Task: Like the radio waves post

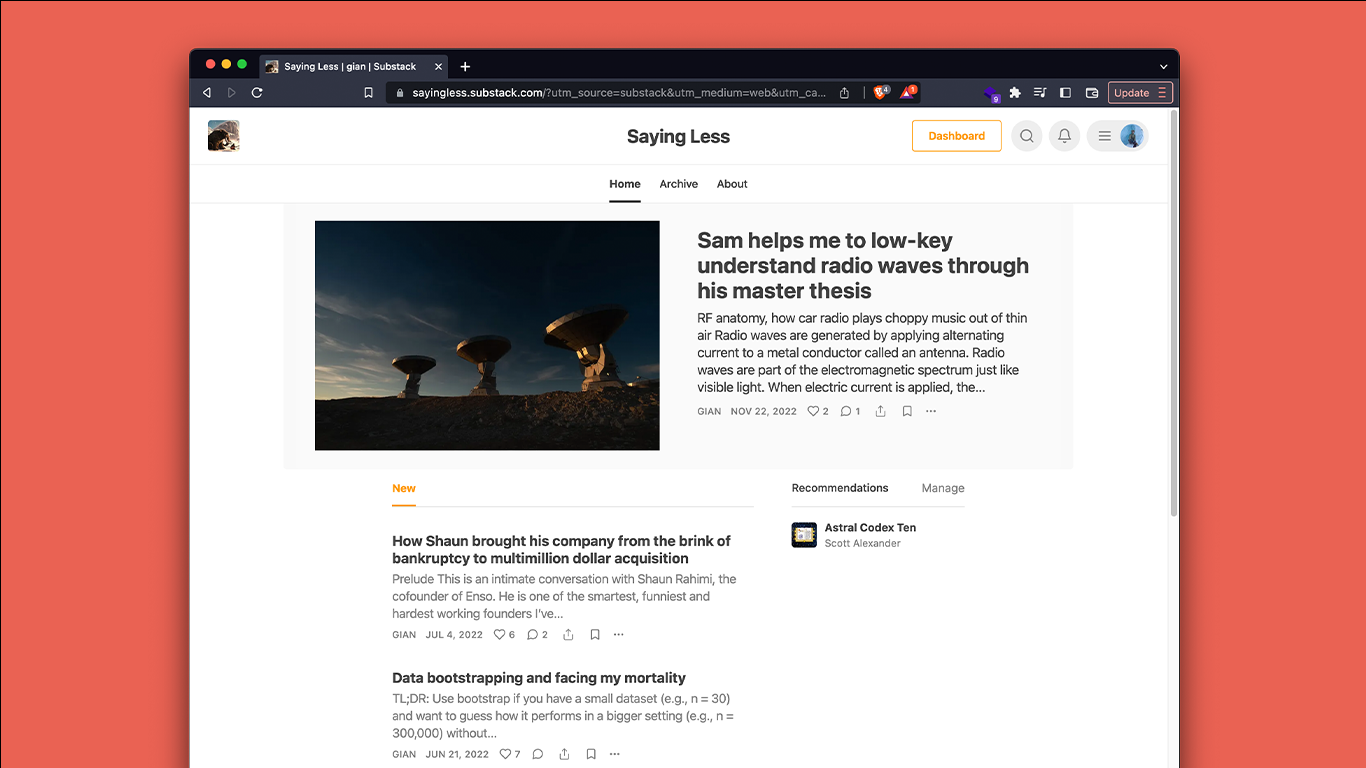Action: [x=817, y=411]
